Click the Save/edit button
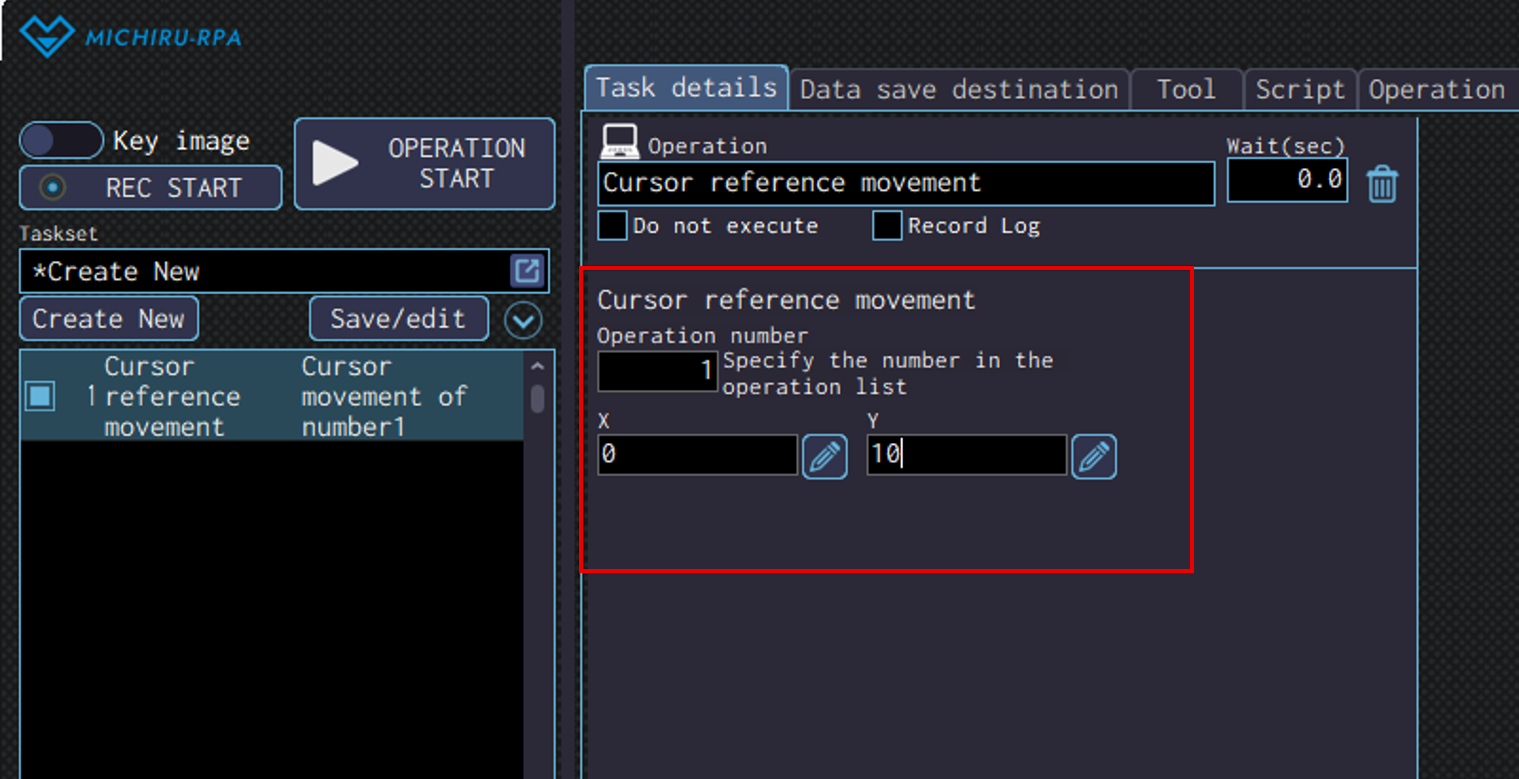 click(x=398, y=319)
